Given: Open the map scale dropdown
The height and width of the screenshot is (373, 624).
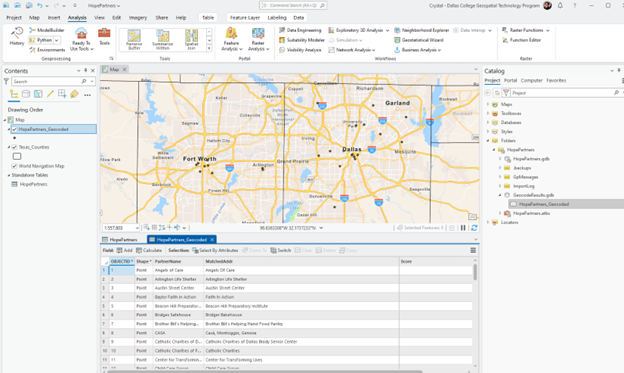Looking at the screenshot, I should (137, 228).
